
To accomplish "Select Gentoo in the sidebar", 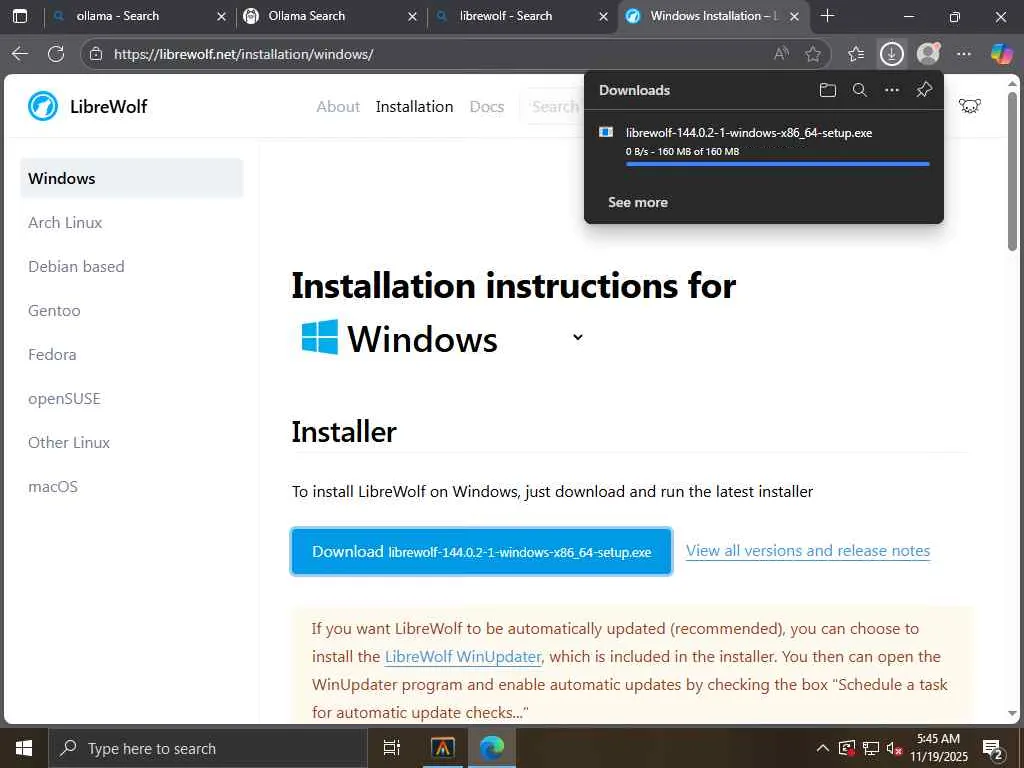I will [54, 311].
